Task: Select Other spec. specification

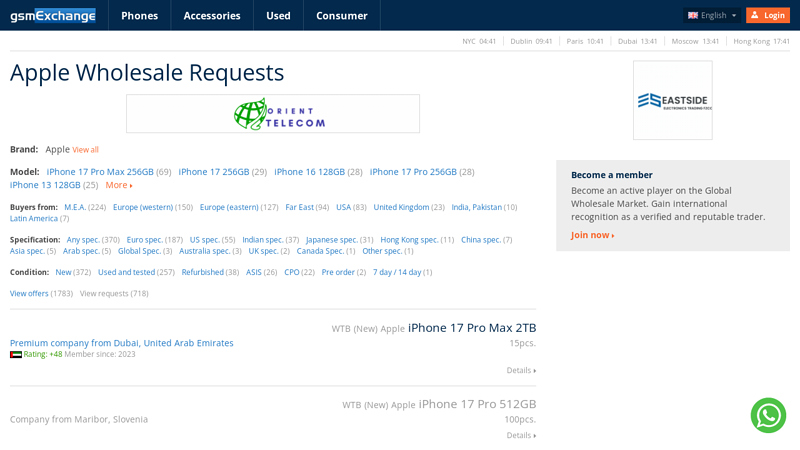Action: click(382, 251)
